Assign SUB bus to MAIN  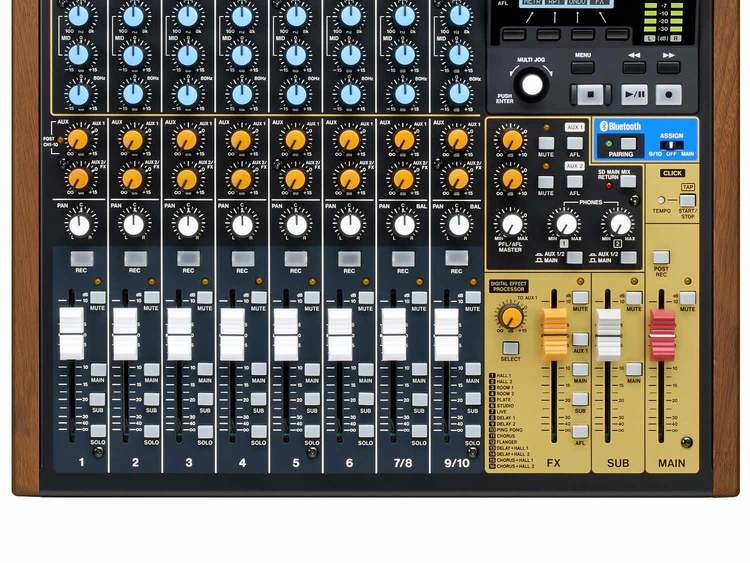634,369
